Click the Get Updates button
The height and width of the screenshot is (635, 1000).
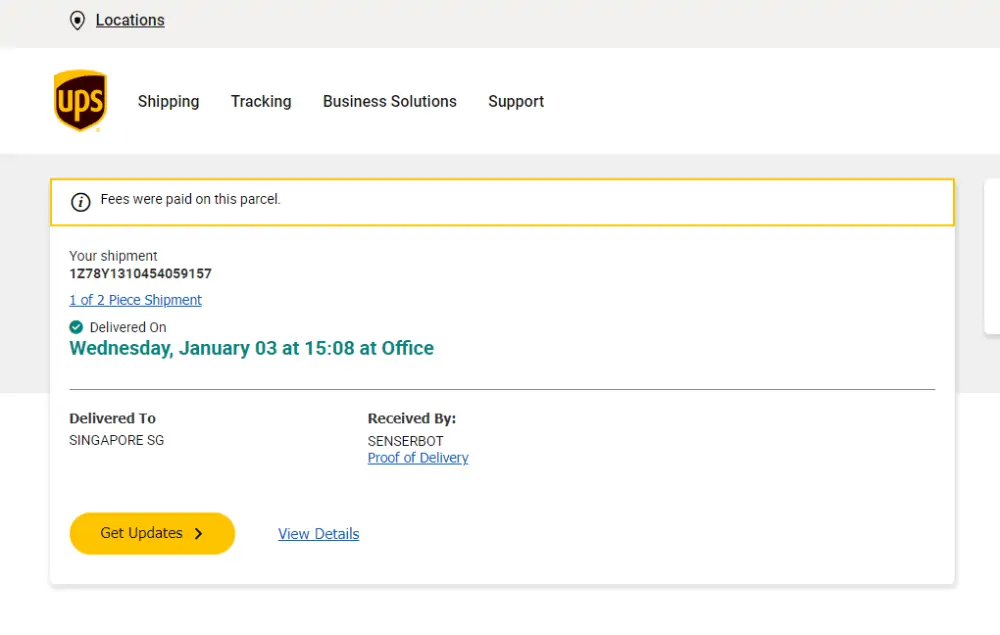tap(152, 534)
